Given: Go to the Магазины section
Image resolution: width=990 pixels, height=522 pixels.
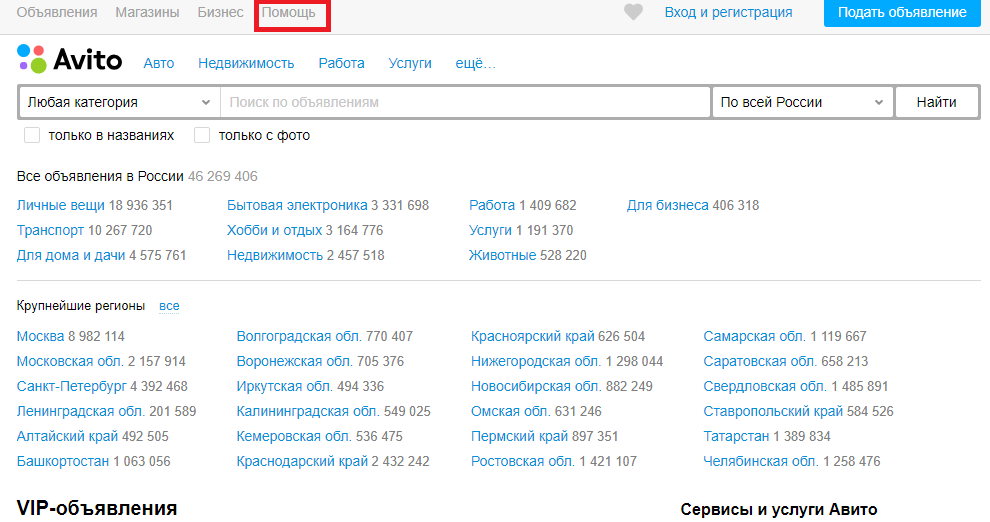Looking at the screenshot, I should point(147,13).
